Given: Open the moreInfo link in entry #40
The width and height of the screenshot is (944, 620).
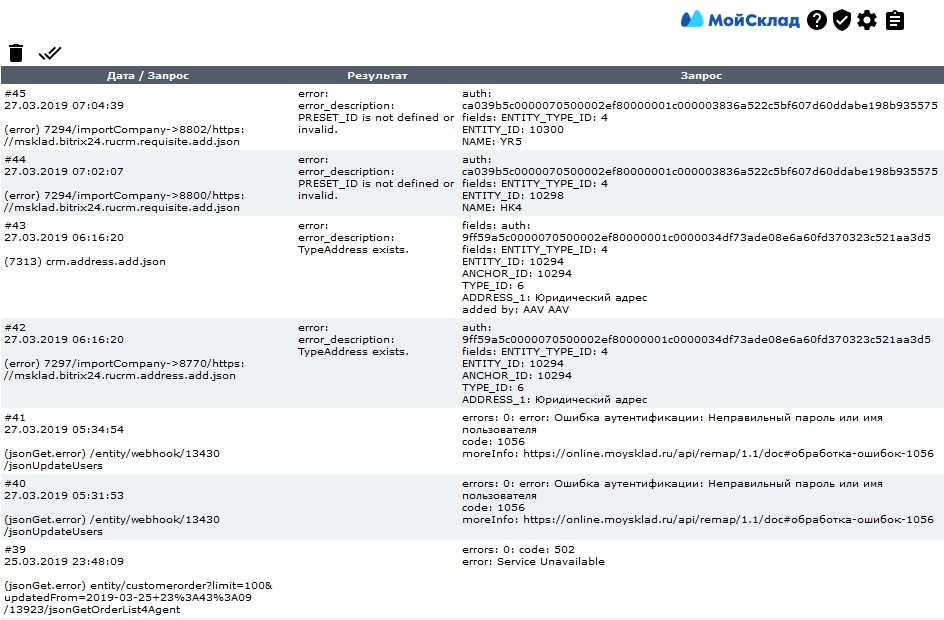Looking at the screenshot, I should (728, 520).
